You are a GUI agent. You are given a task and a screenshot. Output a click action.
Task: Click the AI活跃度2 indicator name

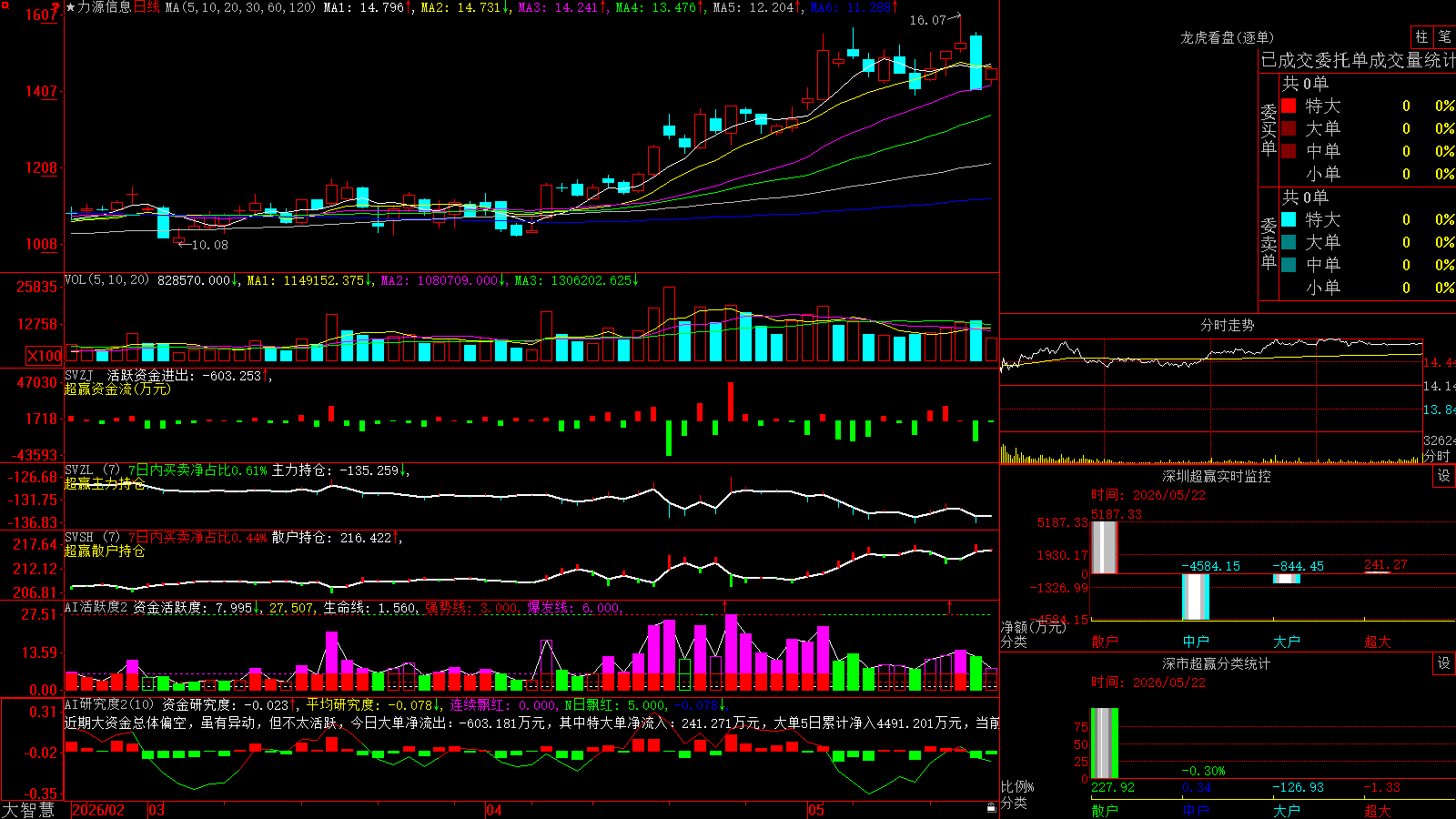[96, 607]
